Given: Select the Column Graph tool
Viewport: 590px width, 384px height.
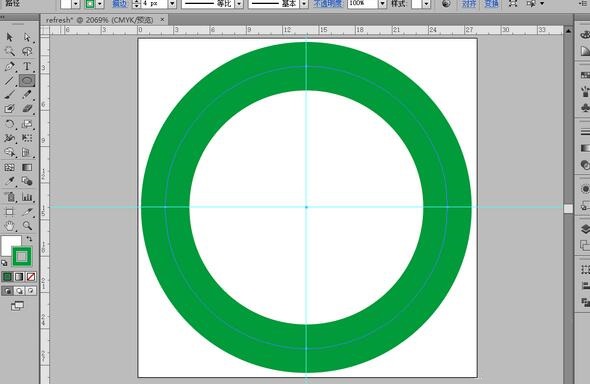Looking at the screenshot, I should click(27, 197).
